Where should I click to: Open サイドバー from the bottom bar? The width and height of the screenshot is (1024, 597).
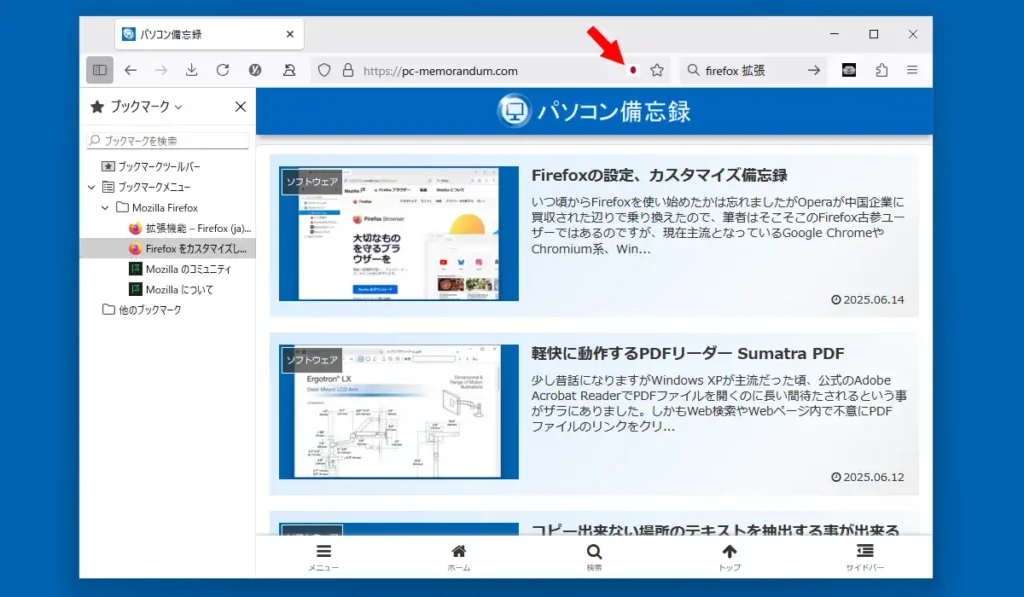pos(865,558)
